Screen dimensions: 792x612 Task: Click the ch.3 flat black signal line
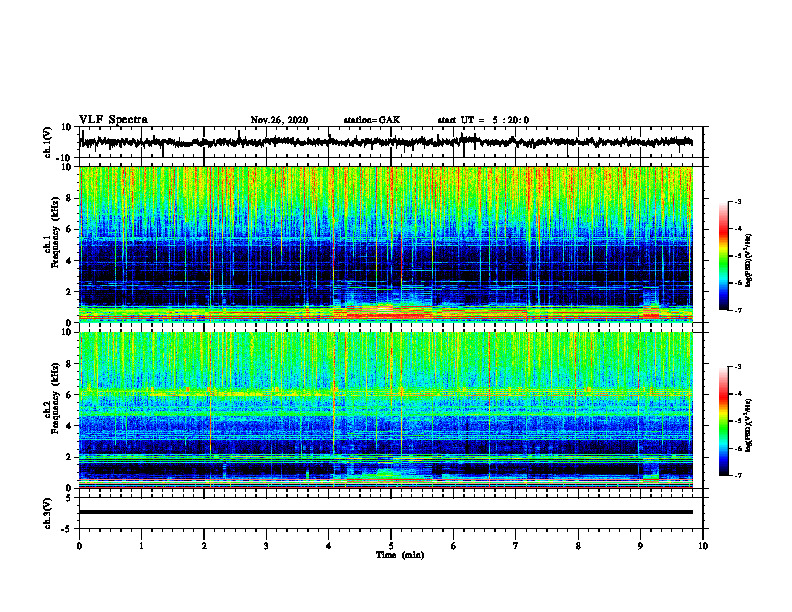[x=386, y=512]
